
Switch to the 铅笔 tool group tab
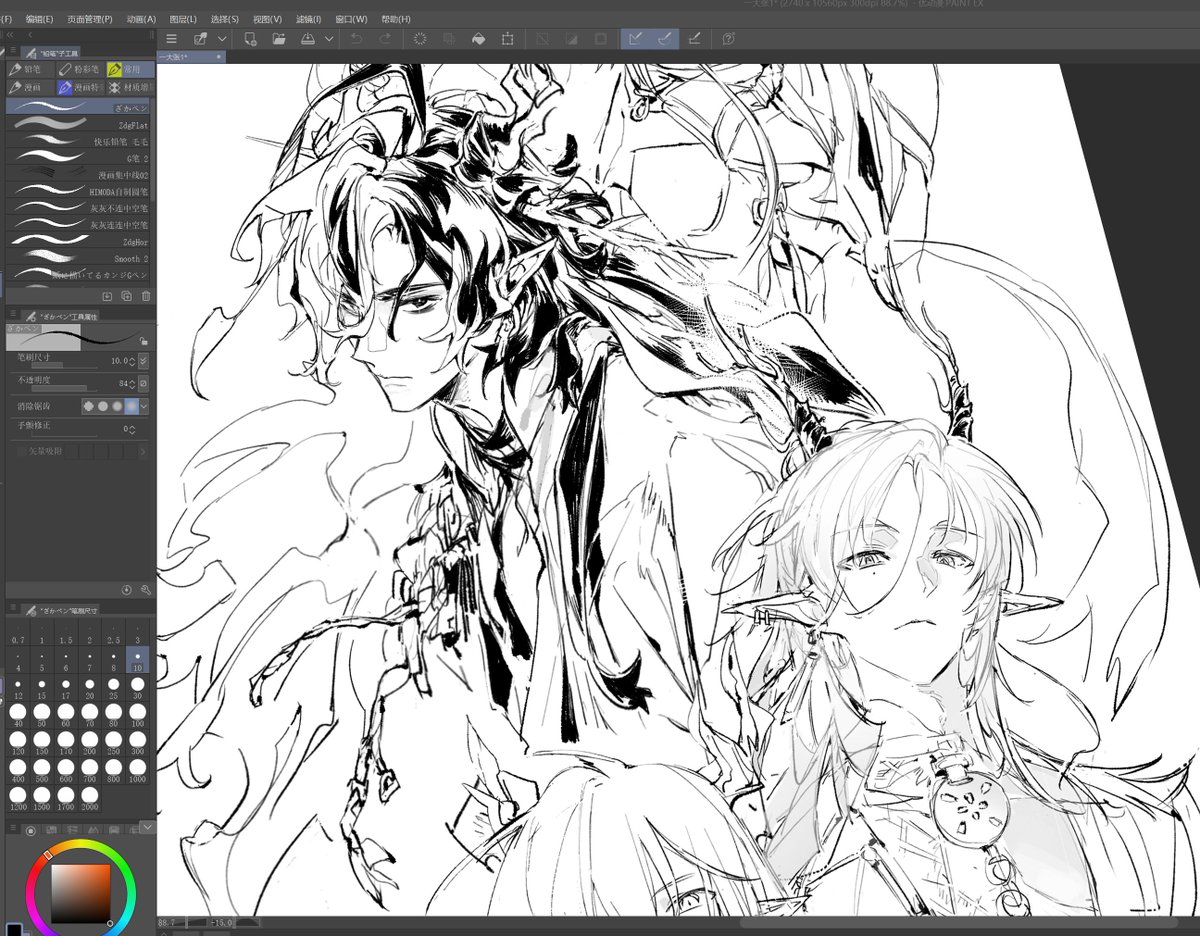29,69
